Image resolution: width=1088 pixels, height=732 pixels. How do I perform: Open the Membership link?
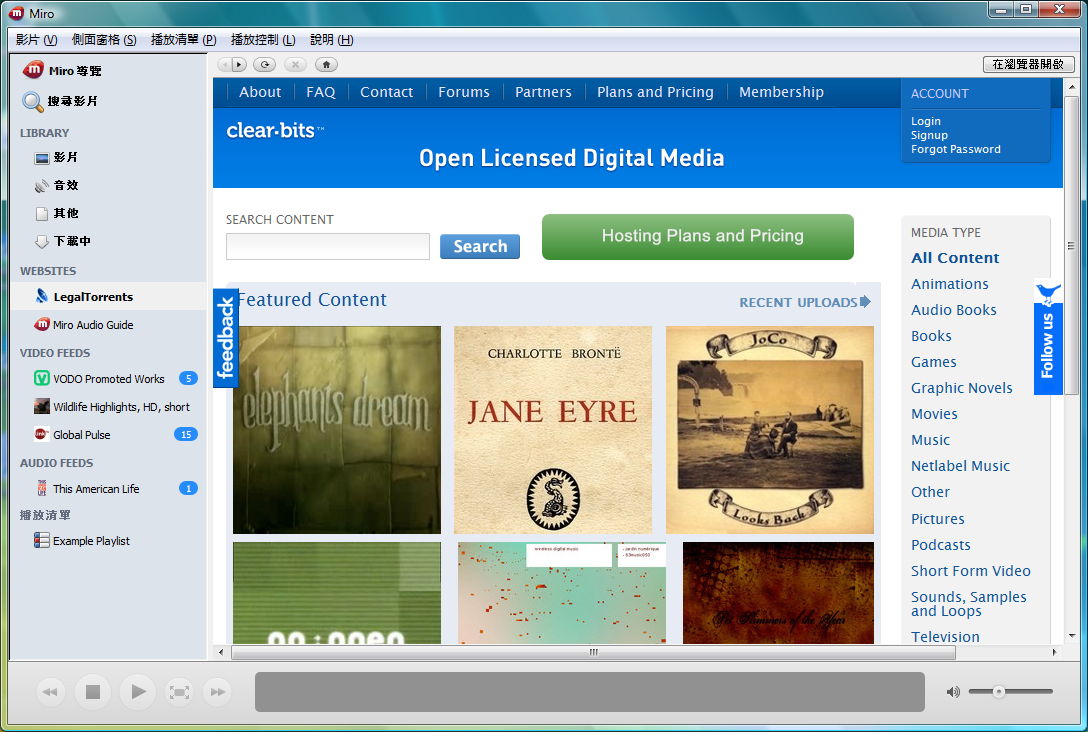(x=781, y=92)
